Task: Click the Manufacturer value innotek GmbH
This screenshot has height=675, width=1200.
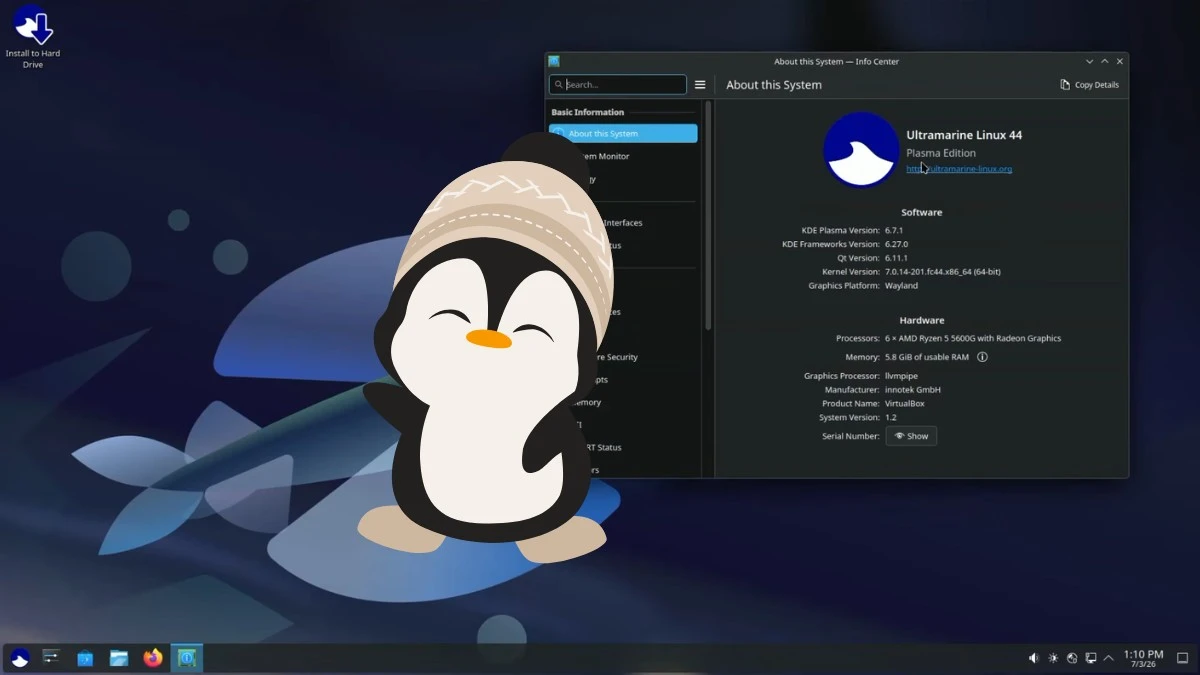Action: click(913, 390)
